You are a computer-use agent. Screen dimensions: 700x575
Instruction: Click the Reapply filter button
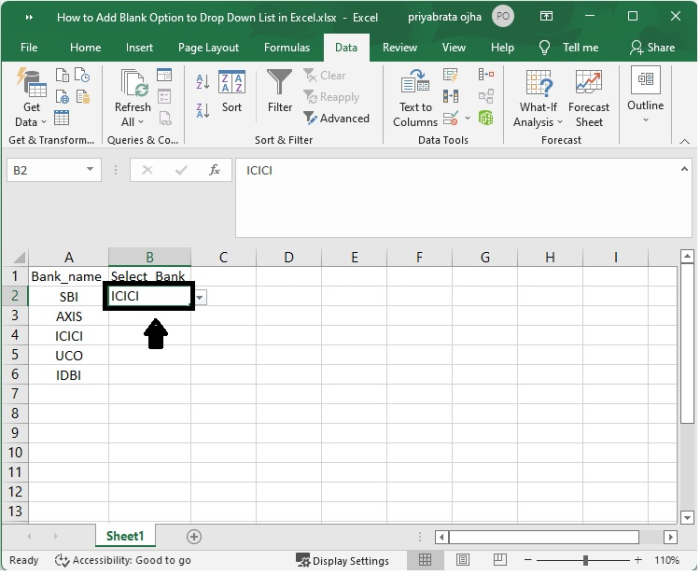[331, 97]
